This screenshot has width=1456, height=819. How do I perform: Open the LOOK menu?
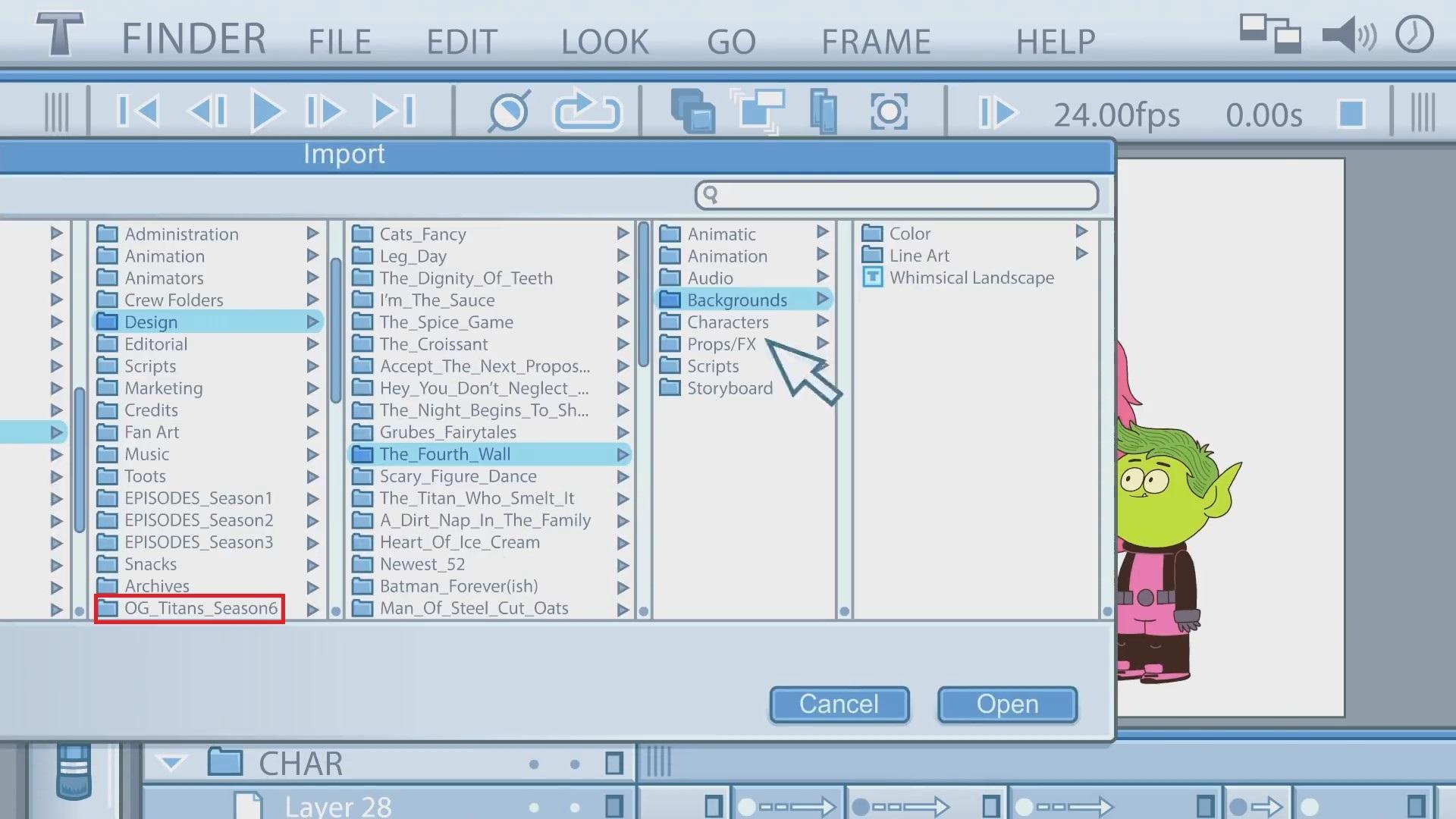coord(605,41)
